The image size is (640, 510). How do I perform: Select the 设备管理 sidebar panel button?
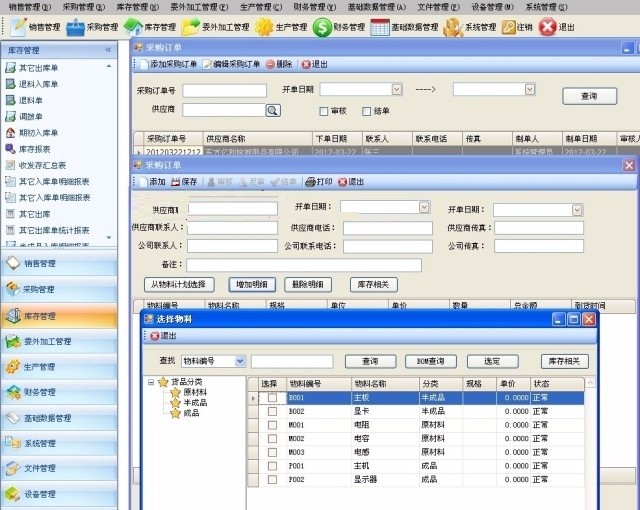59,494
